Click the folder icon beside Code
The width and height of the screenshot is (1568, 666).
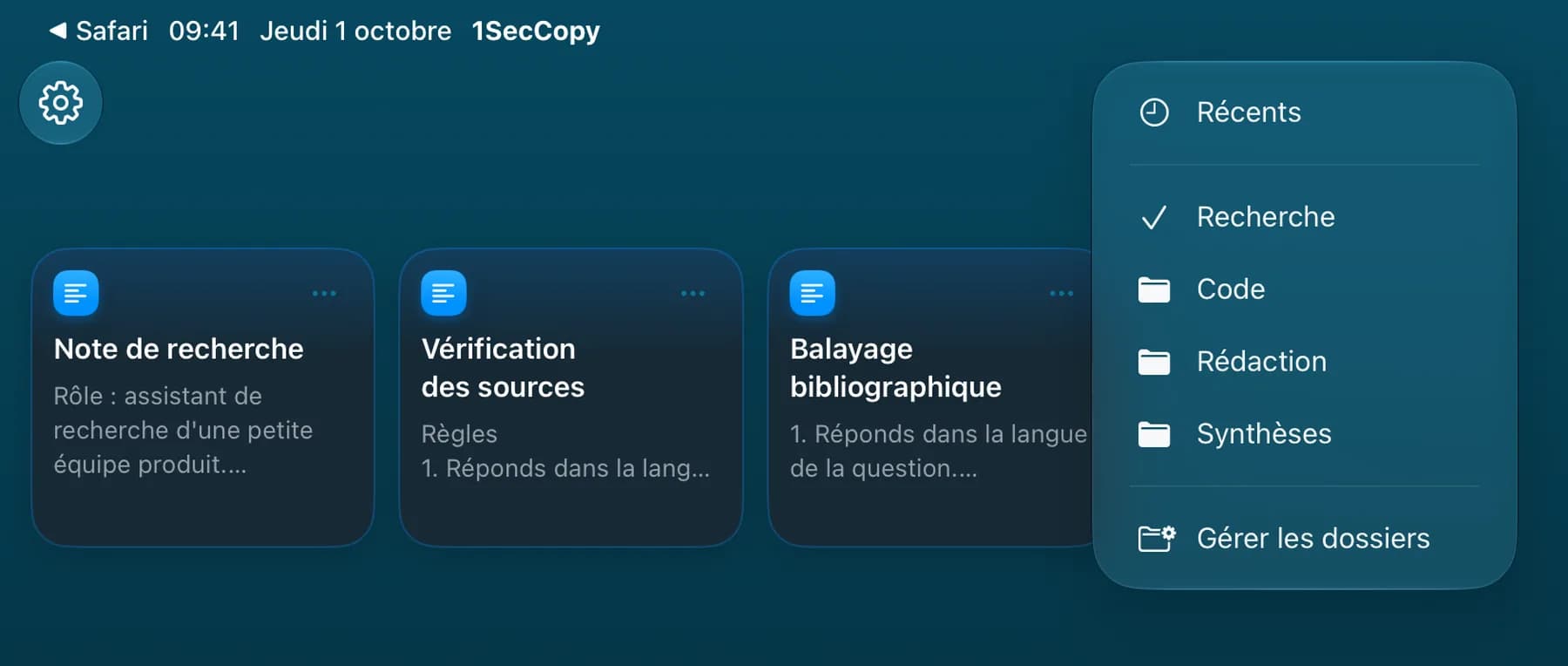[x=1154, y=289]
